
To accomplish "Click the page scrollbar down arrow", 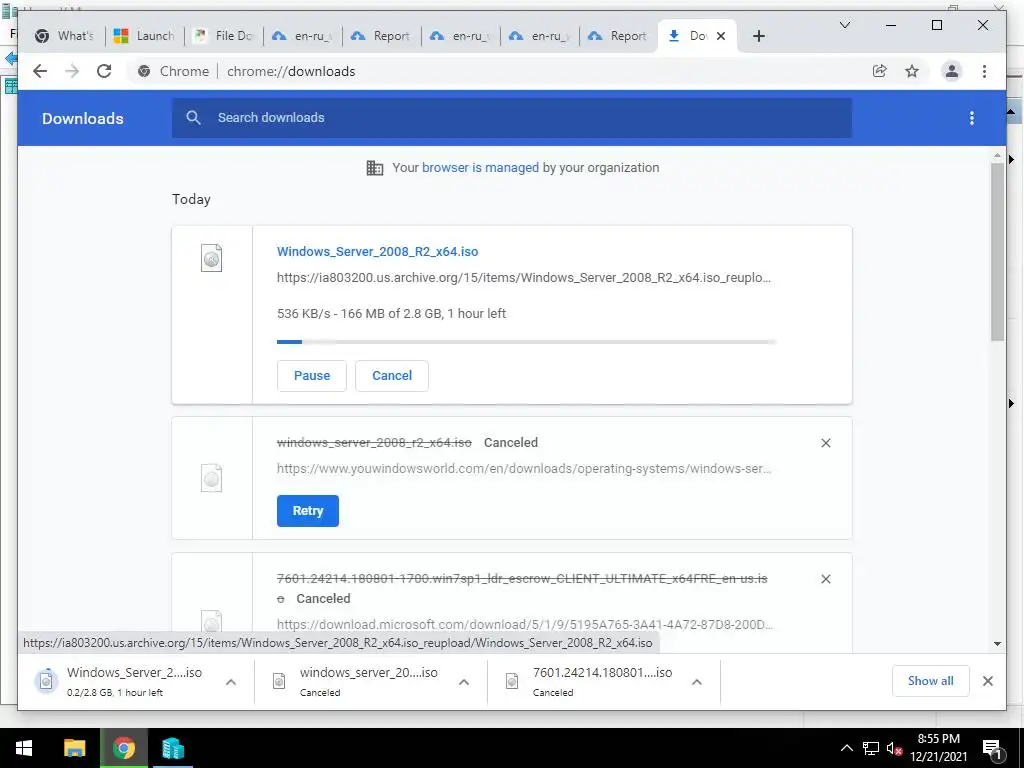I will [x=997, y=644].
